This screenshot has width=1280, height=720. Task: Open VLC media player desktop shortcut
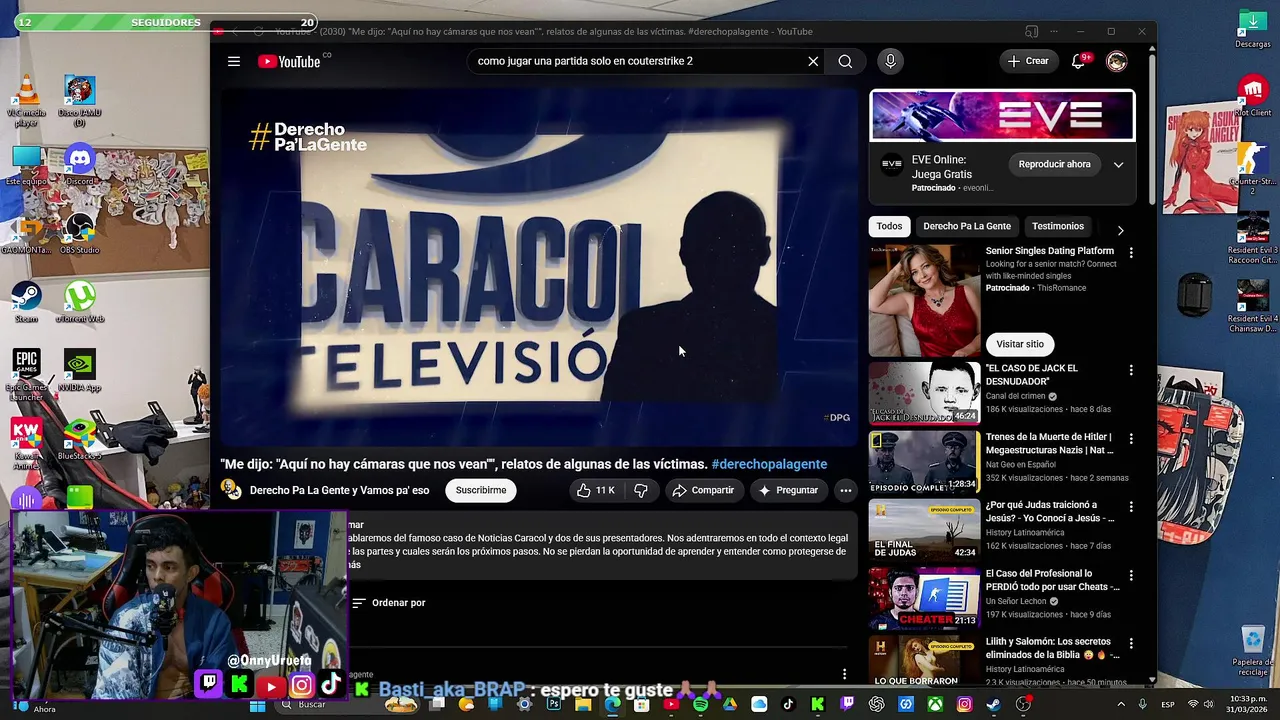(26, 101)
